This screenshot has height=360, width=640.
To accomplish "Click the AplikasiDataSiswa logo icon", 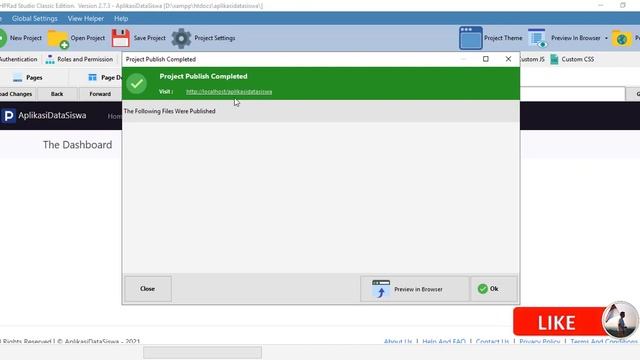I will 8,116.
